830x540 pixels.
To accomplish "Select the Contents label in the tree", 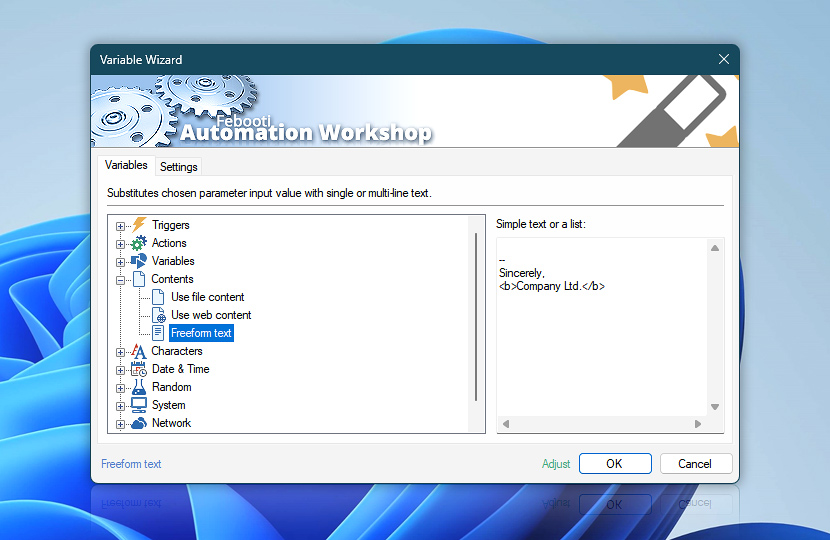I will pos(172,279).
